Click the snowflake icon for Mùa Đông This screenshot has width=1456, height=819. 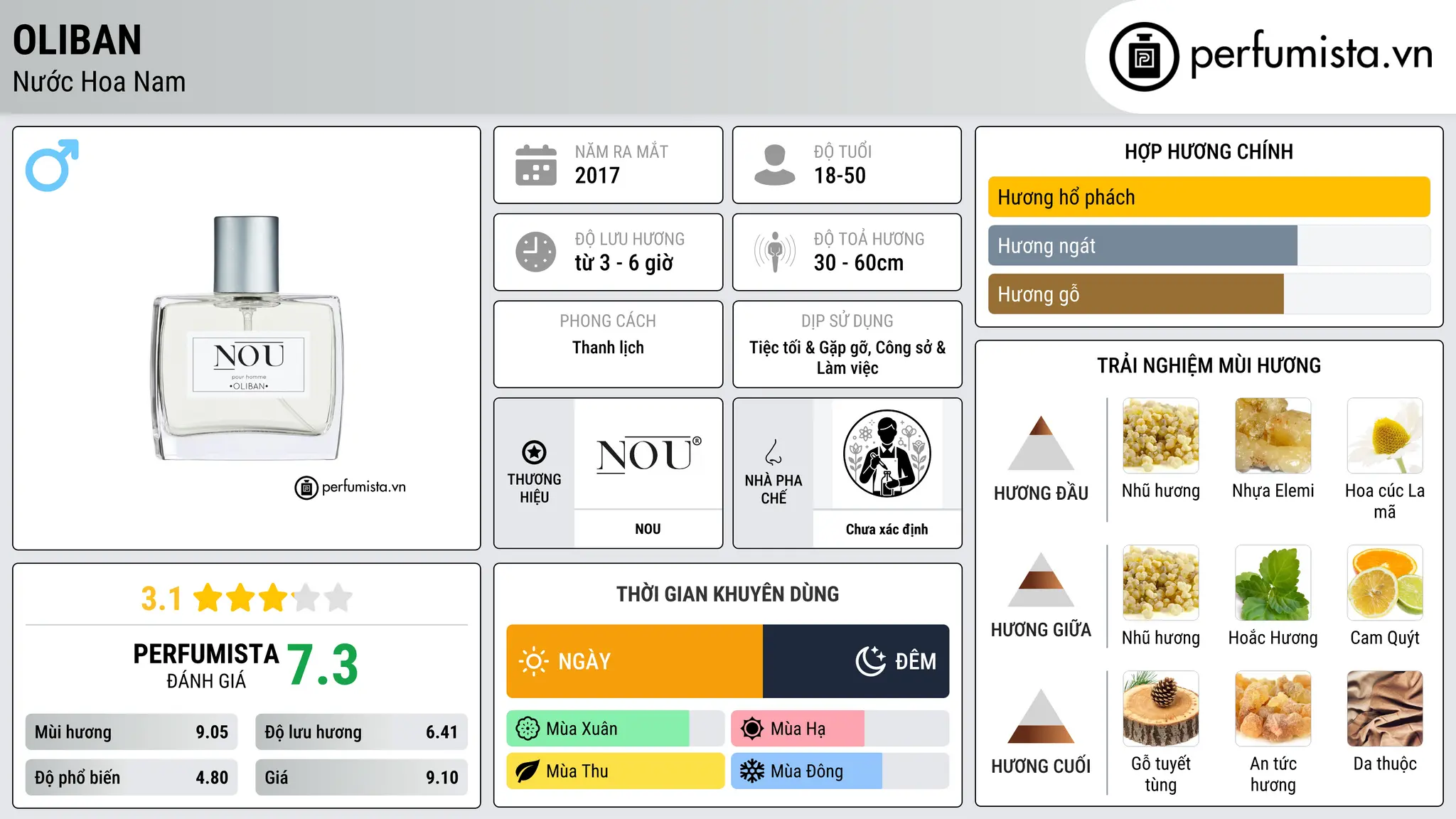point(752,771)
